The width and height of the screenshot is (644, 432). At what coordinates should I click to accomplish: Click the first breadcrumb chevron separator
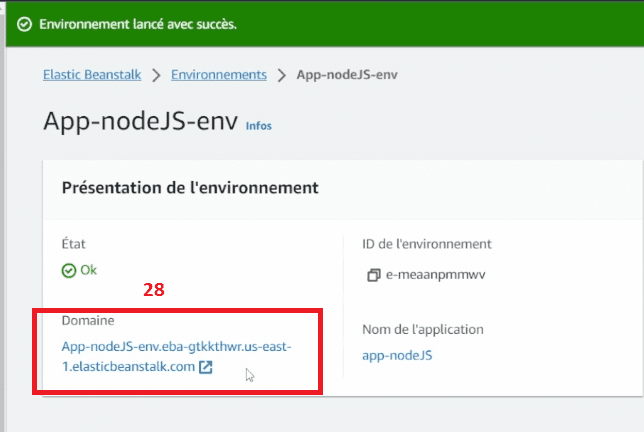click(156, 75)
